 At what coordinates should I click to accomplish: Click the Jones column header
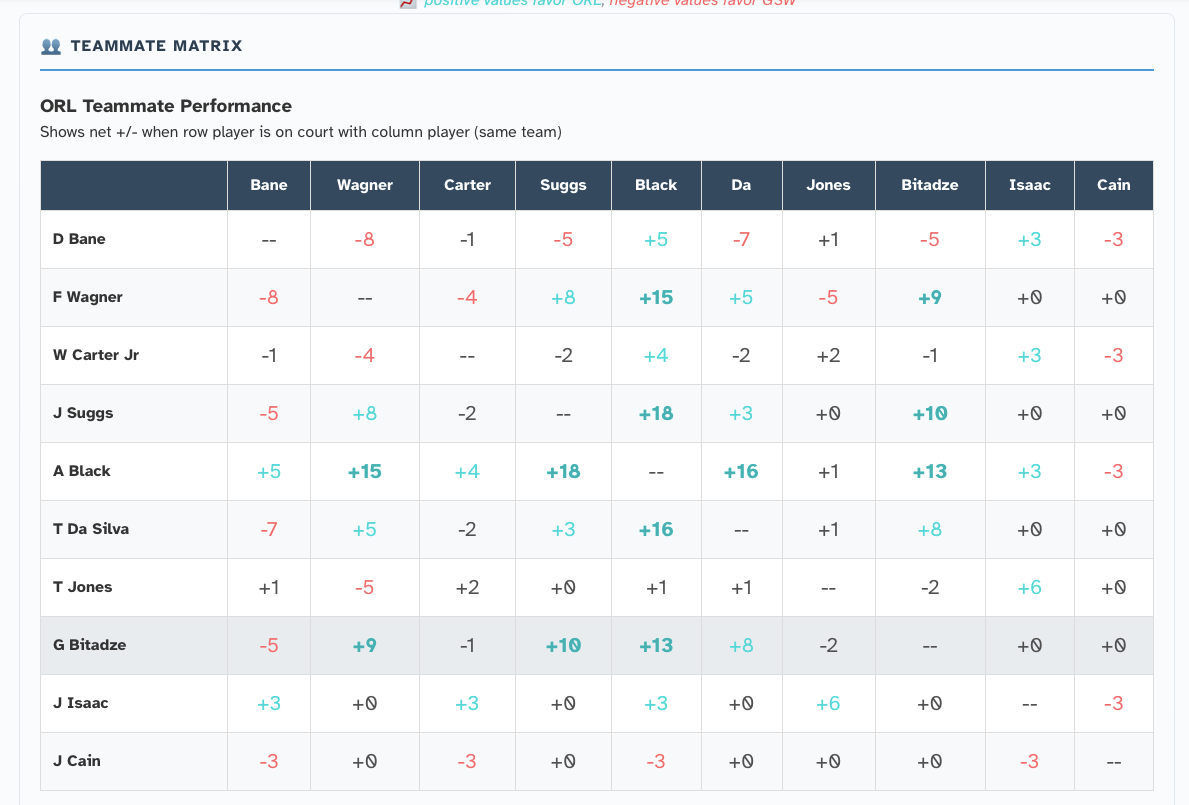829,185
